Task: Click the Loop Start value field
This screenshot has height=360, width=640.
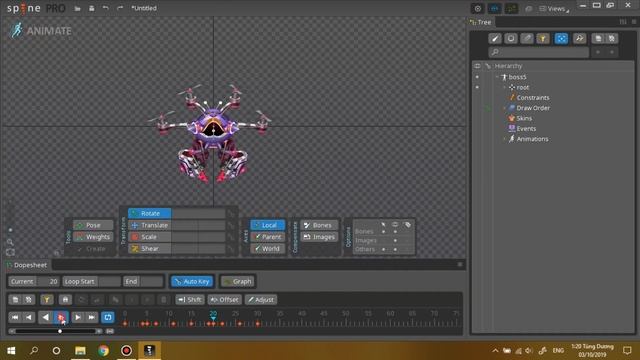Action: pyautogui.click(x=109, y=281)
